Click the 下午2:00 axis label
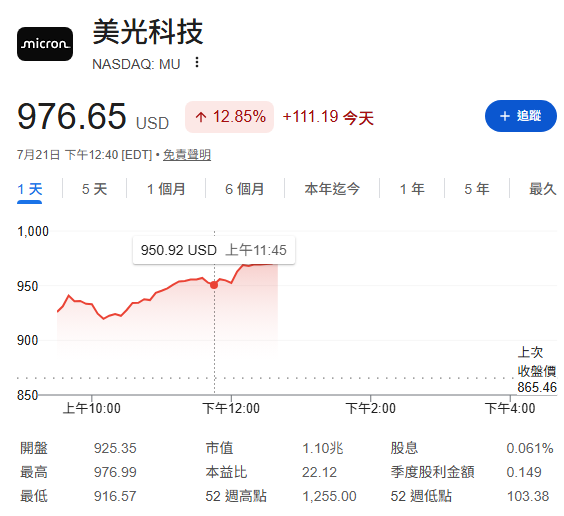 coord(370,408)
